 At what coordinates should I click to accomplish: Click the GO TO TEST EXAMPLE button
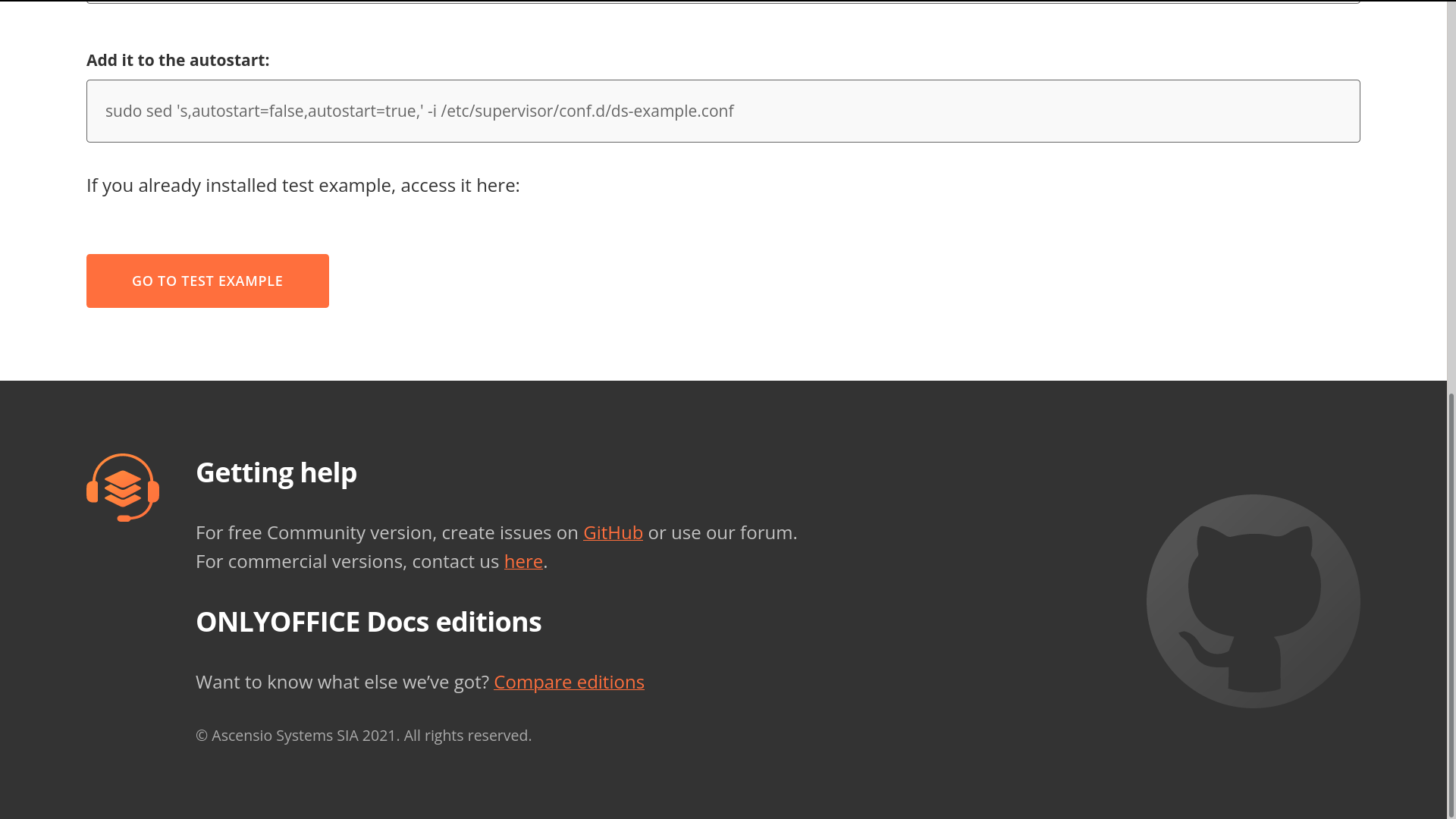point(207,281)
